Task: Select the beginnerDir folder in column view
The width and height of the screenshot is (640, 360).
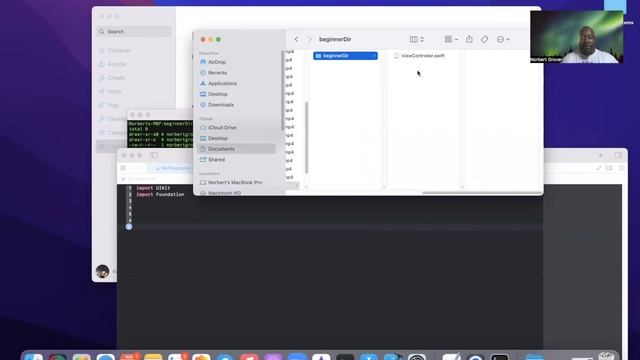Action: pos(345,56)
